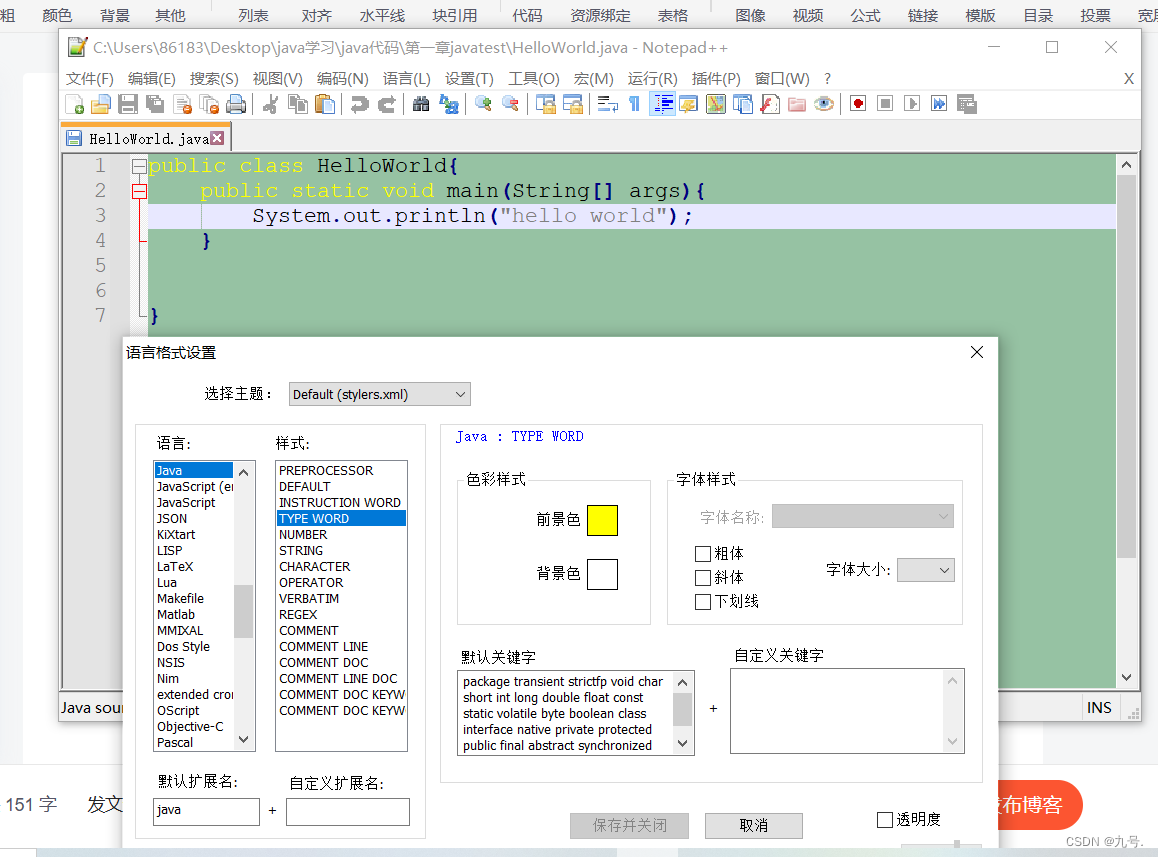This screenshot has width=1158, height=857.
Task: Click the up arrow of editor vertical scrollbar
Action: [x=1126, y=165]
